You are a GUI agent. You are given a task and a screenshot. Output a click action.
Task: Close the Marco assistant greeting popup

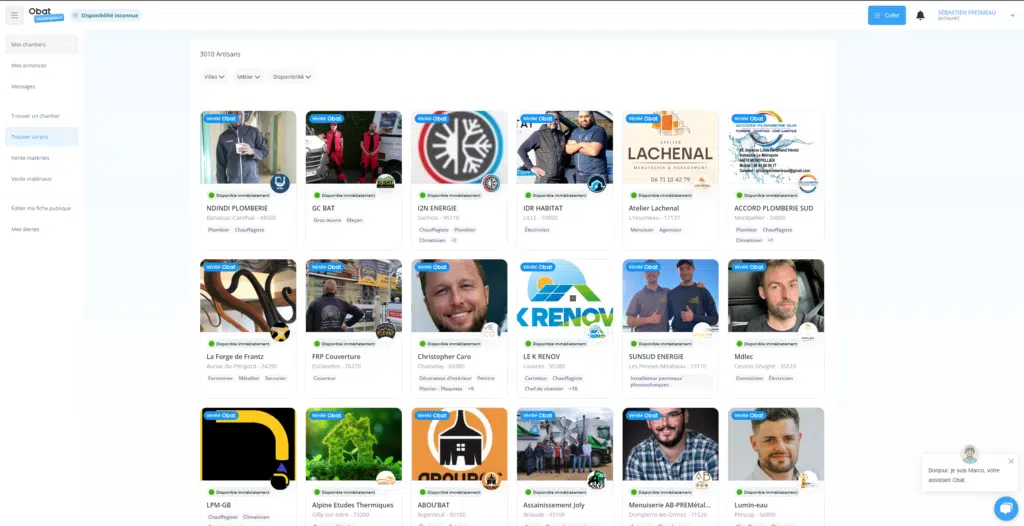coord(1011,461)
